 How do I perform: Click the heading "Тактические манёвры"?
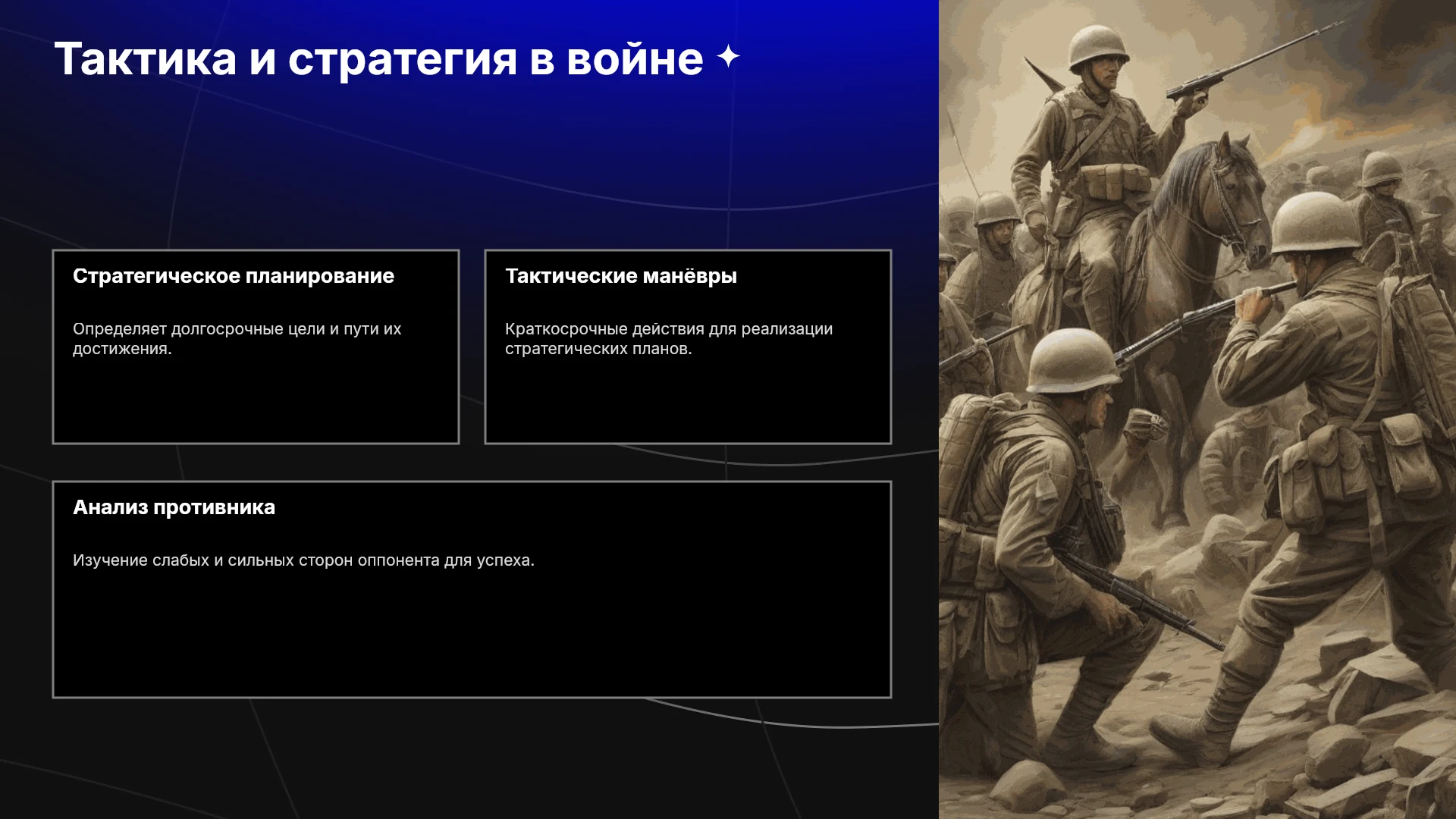click(621, 276)
